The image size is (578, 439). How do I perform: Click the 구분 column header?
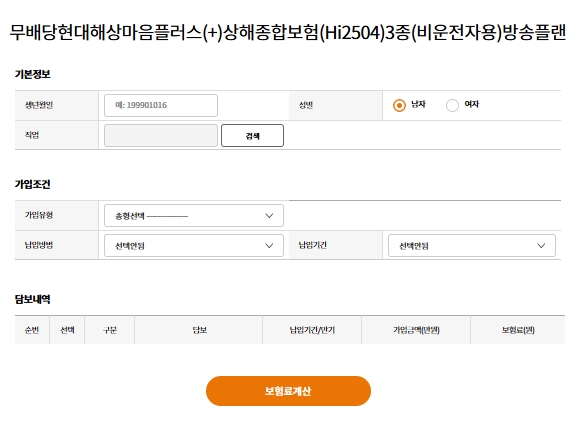[110, 330]
